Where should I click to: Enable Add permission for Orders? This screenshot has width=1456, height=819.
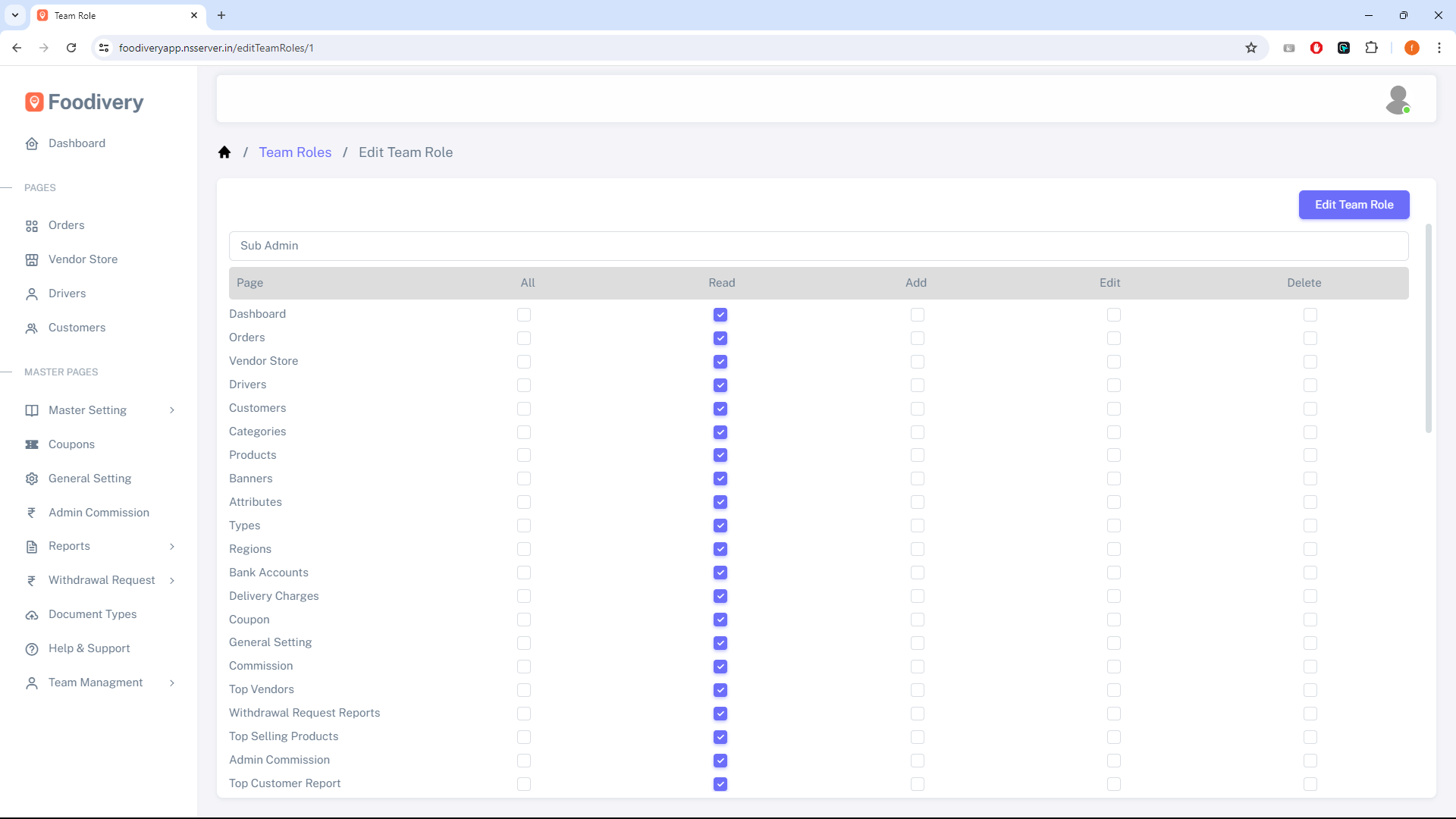click(x=918, y=338)
